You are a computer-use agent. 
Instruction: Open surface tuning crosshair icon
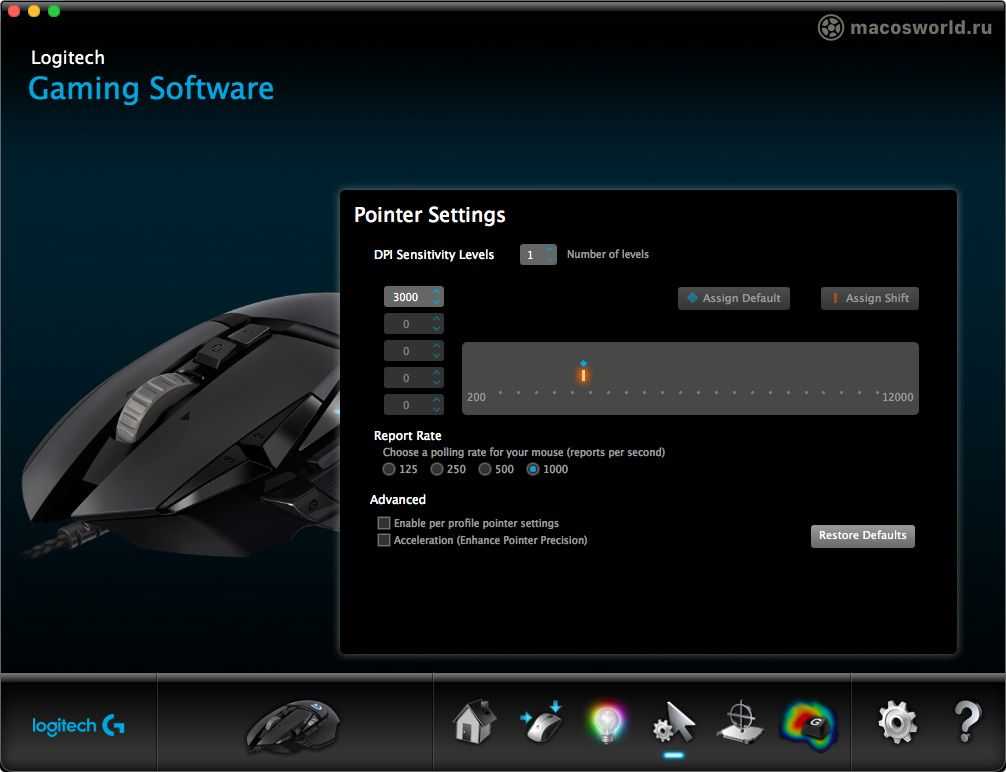click(x=740, y=722)
